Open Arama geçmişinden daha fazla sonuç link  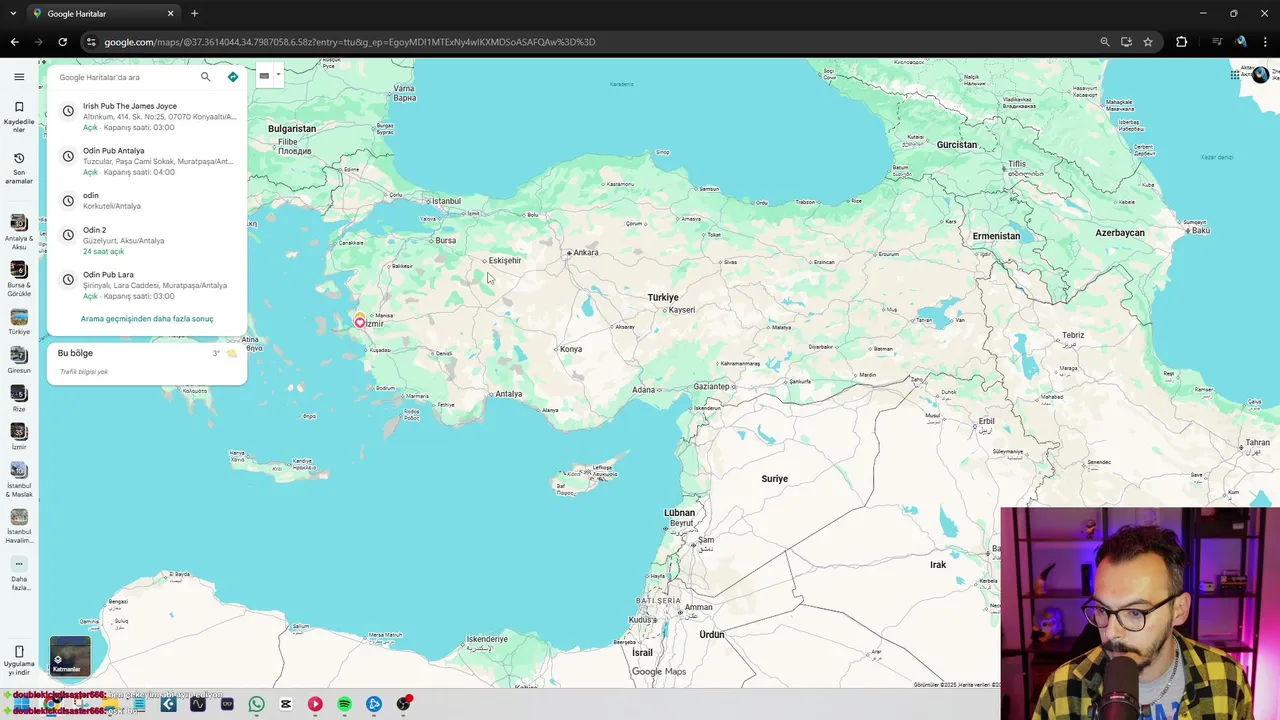[147, 319]
